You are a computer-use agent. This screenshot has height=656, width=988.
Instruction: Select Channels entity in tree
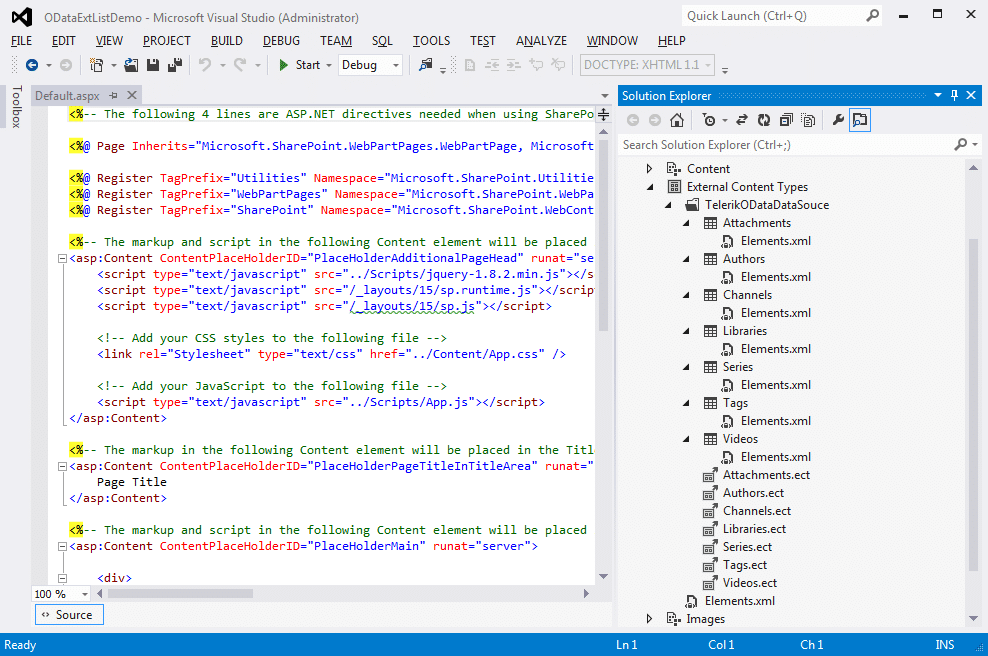point(747,295)
